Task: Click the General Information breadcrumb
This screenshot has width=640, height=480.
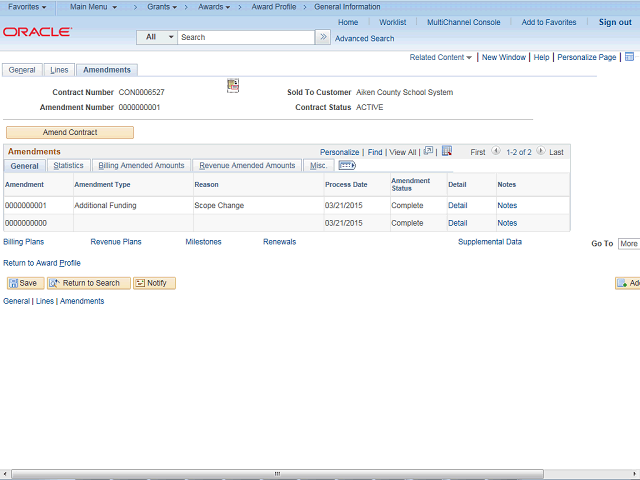Action: point(347,7)
